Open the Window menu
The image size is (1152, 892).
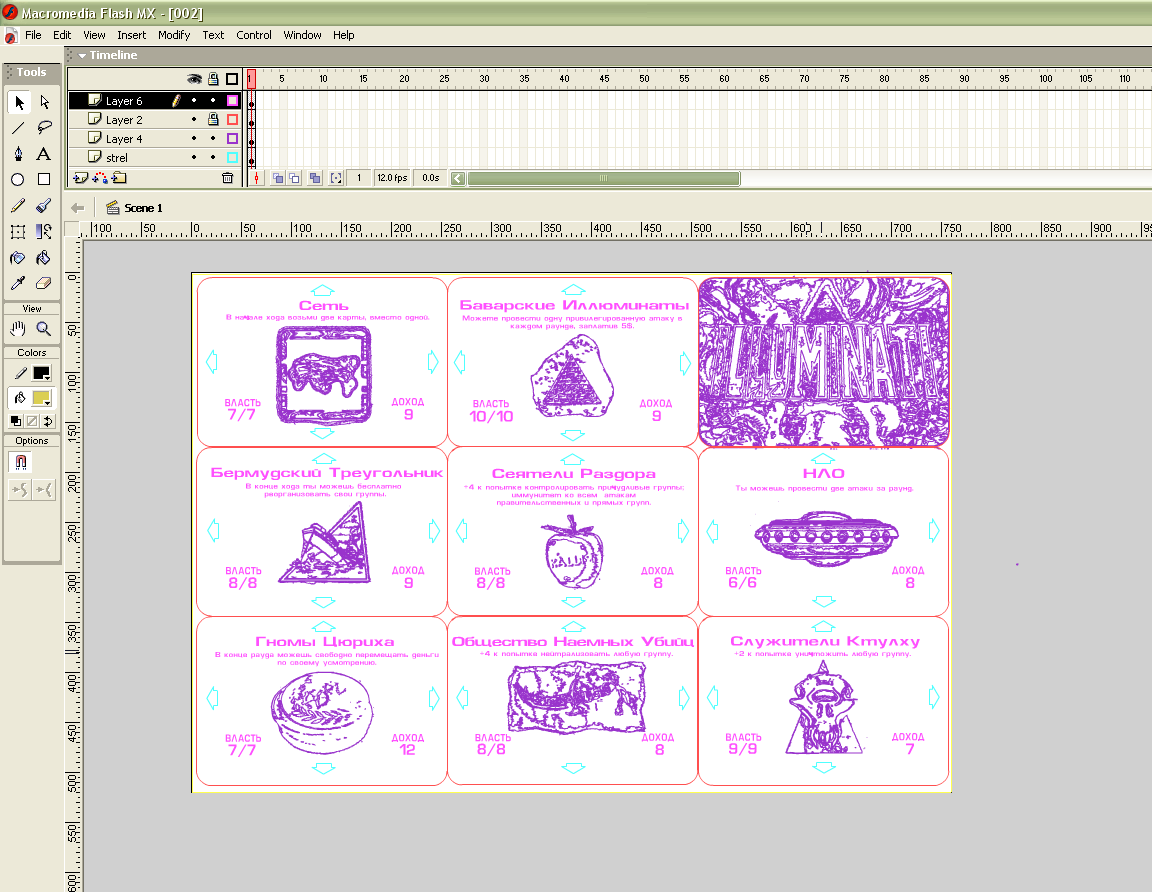(x=302, y=35)
